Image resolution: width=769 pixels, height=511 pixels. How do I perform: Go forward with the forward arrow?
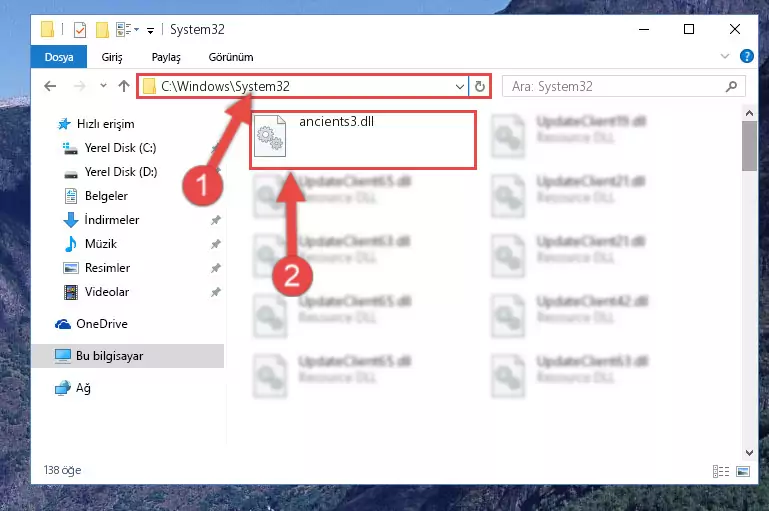(x=79, y=86)
